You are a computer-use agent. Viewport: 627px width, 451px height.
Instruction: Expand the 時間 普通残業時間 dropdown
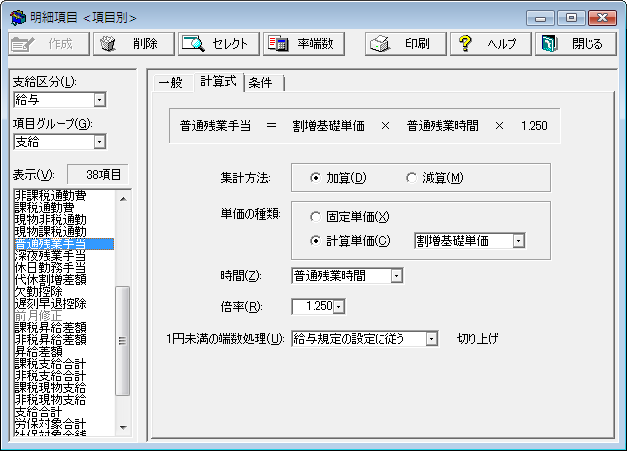click(397, 275)
